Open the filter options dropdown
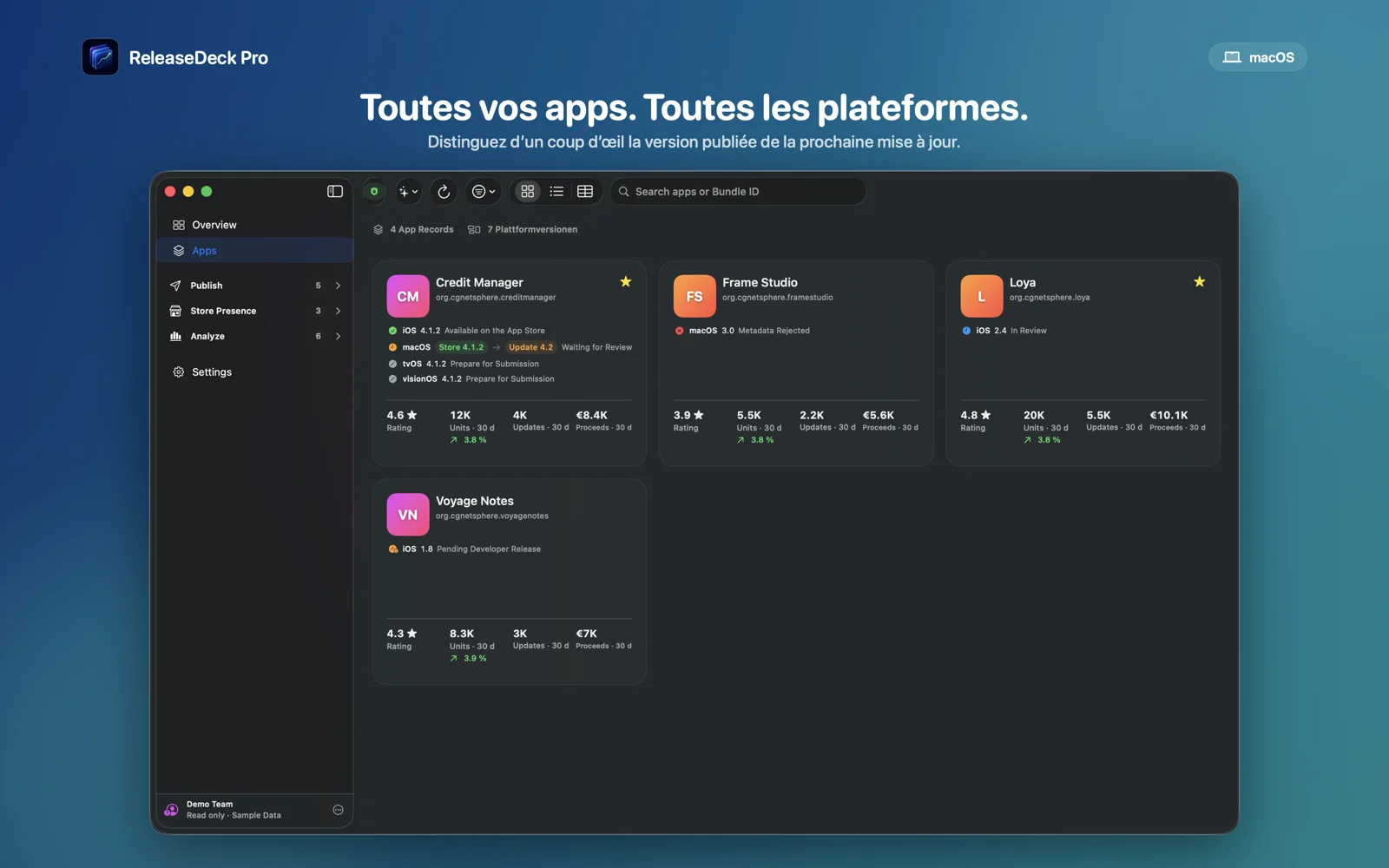The height and width of the screenshot is (868, 1389). coord(483,191)
